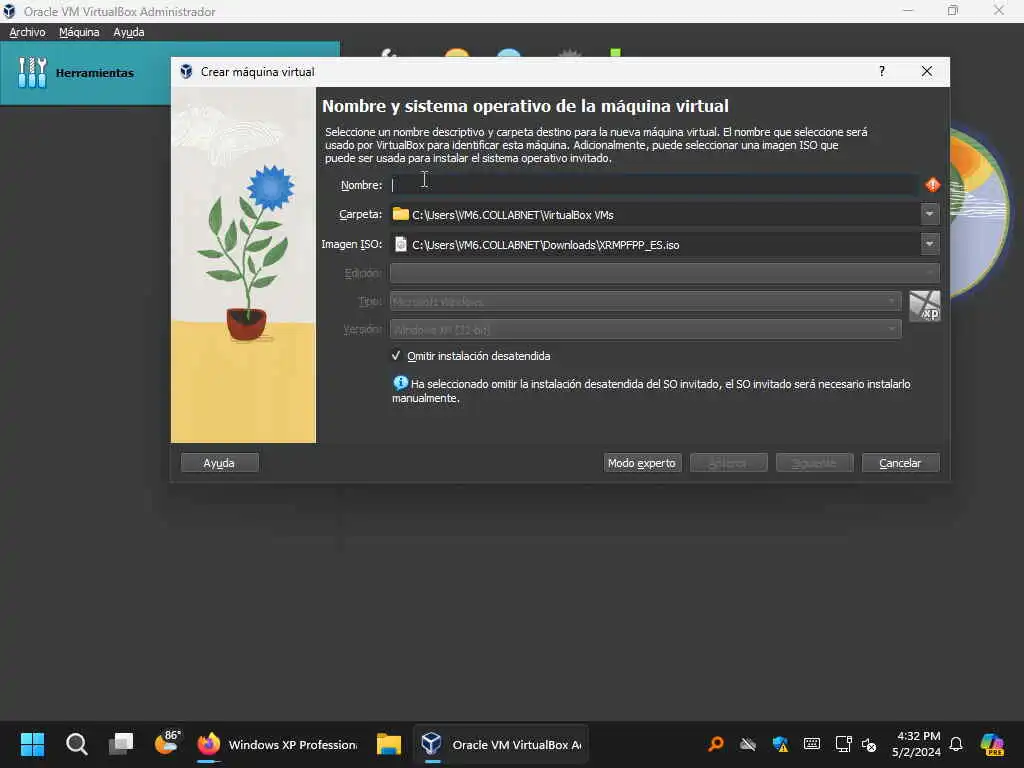Open taskbar Search
This screenshot has width=1024, height=768.
pyautogui.click(x=76, y=744)
